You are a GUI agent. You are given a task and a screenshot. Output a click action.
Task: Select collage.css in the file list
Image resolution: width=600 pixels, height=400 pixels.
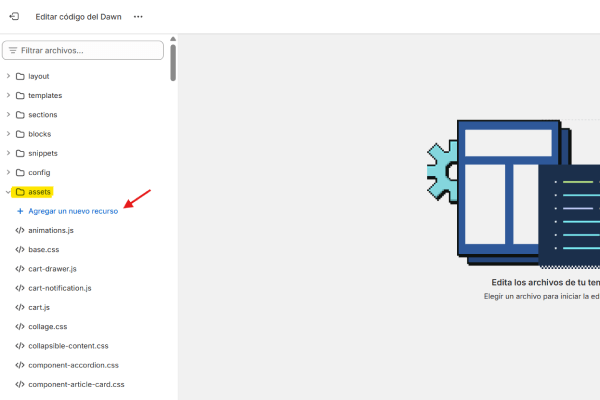click(47, 326)
